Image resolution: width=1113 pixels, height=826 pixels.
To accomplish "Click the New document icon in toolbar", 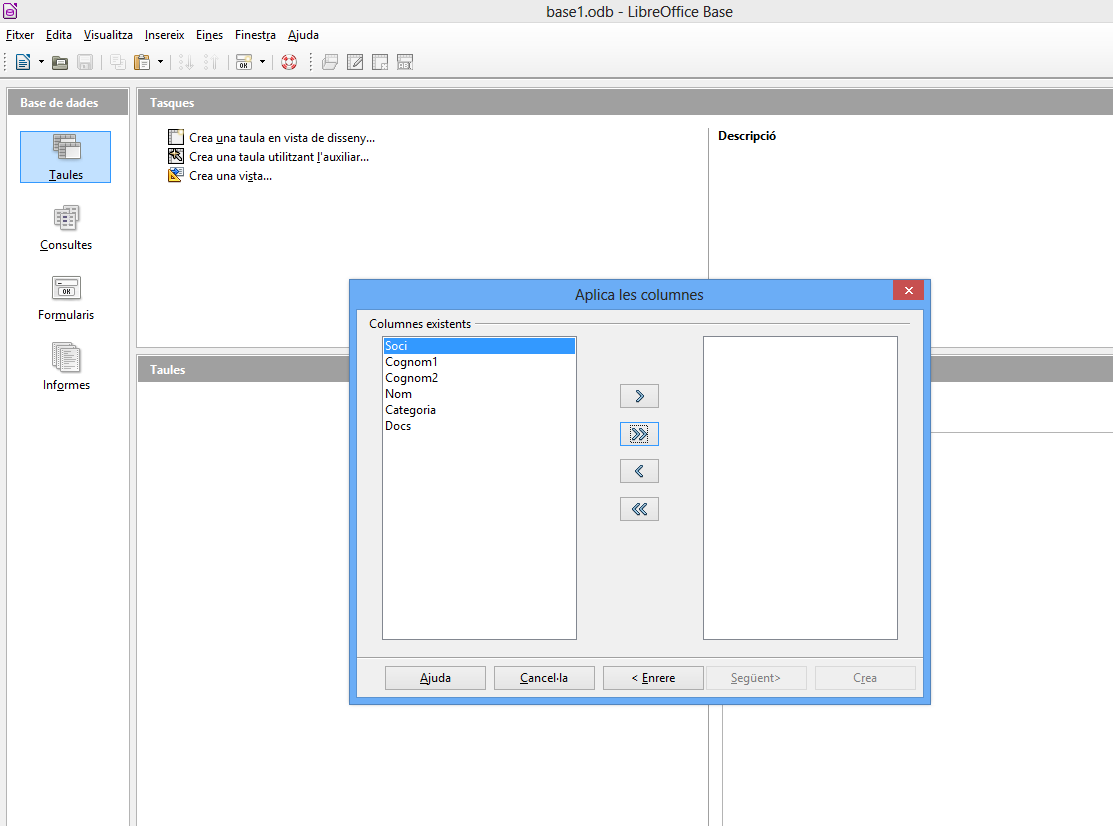I will (x=22, y=62).
